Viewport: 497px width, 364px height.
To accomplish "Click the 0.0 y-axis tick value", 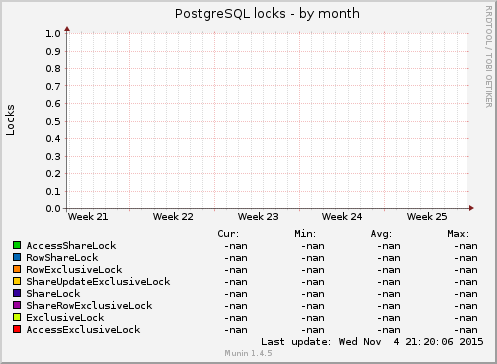I will [53, 209].
